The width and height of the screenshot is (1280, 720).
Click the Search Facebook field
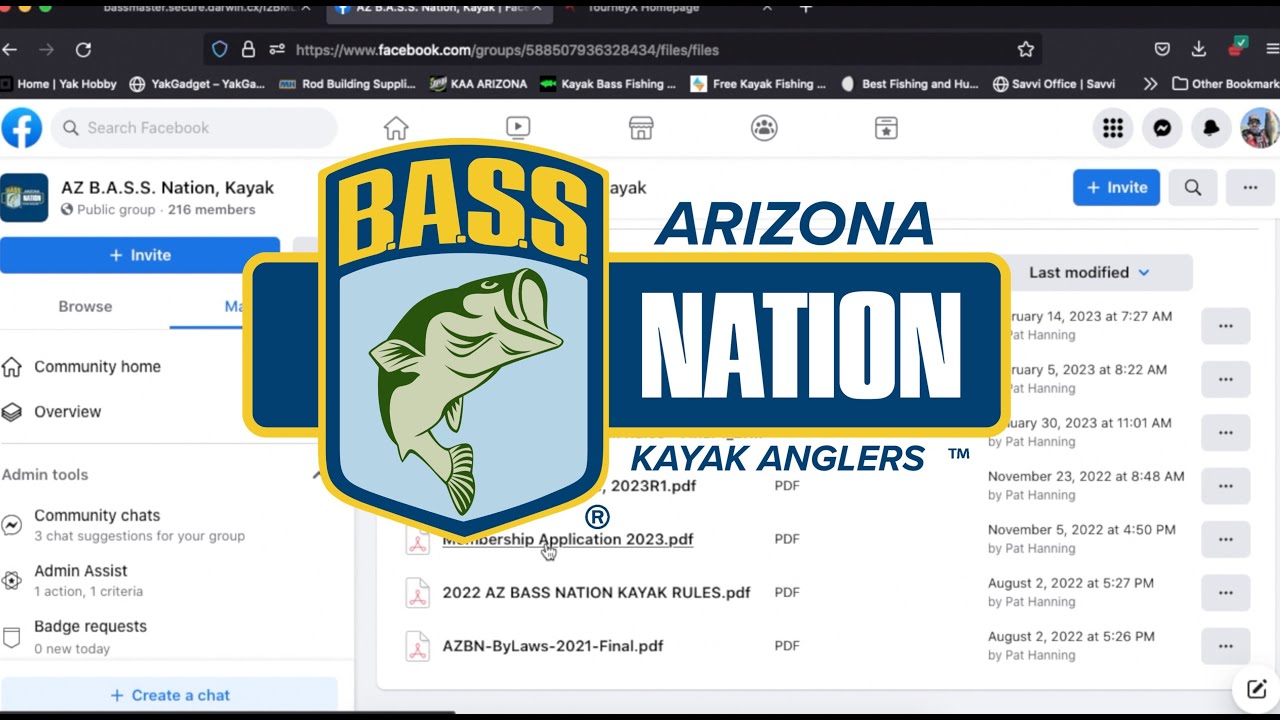click(x=194, y=128)
